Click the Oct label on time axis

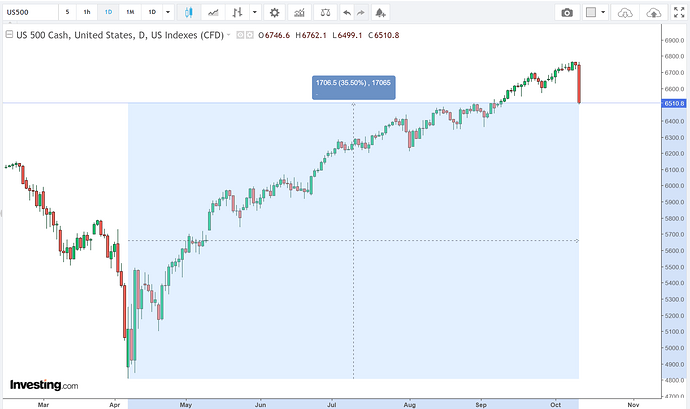tap(556, 405)
